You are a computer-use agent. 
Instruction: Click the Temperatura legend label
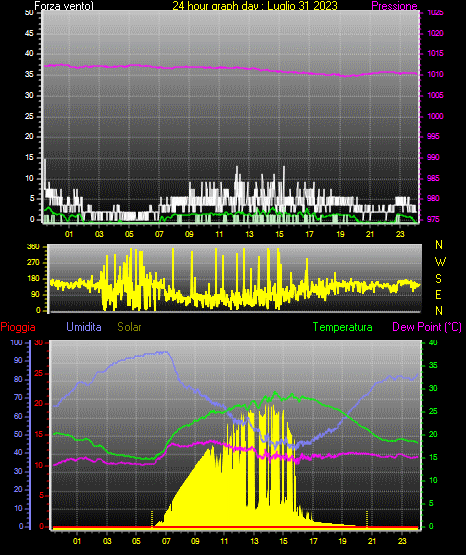343,327
